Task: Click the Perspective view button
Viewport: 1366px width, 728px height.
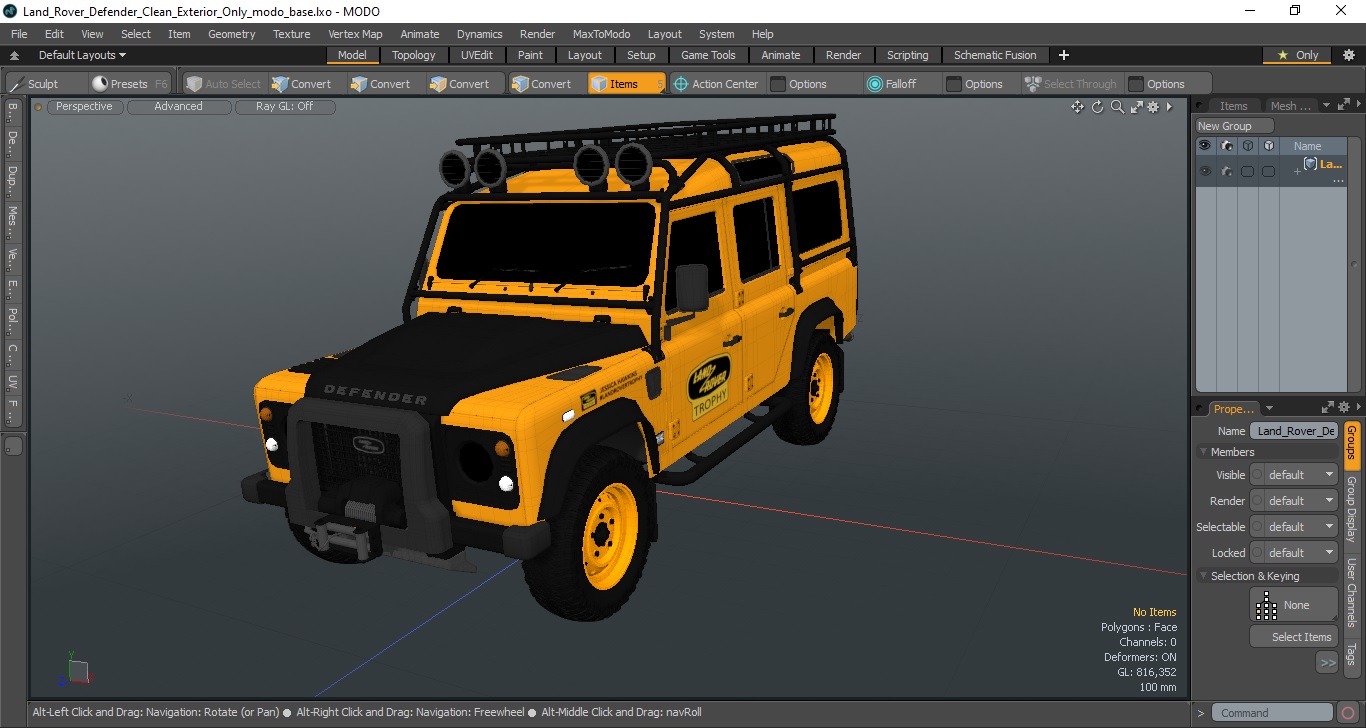Action: coord(84,107)
